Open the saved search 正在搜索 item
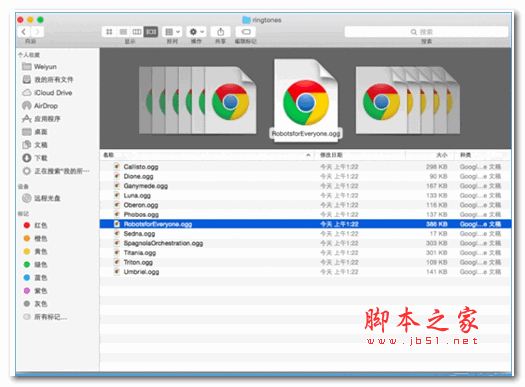Viewport: 525px width, 387px height. click(56, 171)
